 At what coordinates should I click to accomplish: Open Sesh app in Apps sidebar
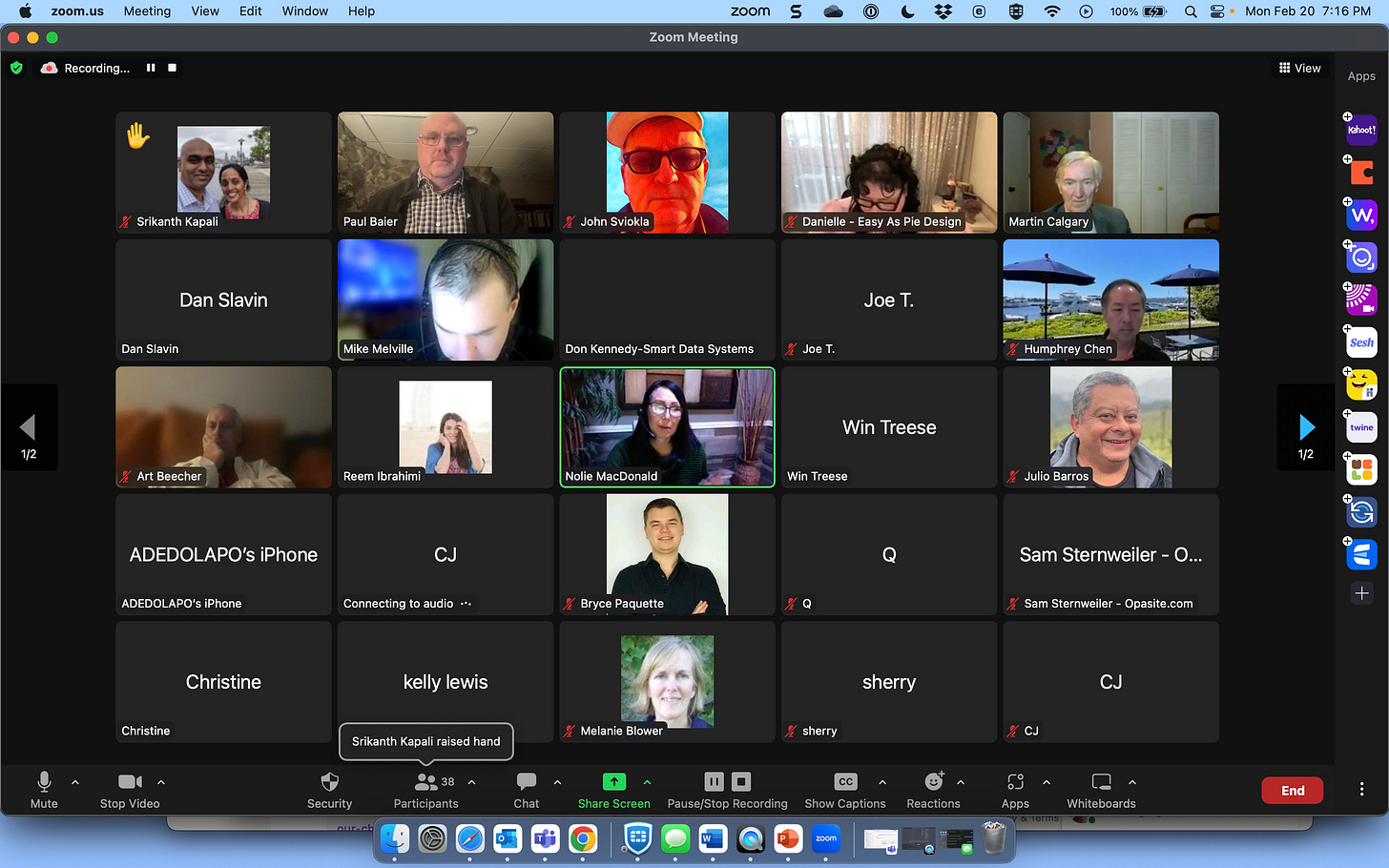[x=1361, y=342]
